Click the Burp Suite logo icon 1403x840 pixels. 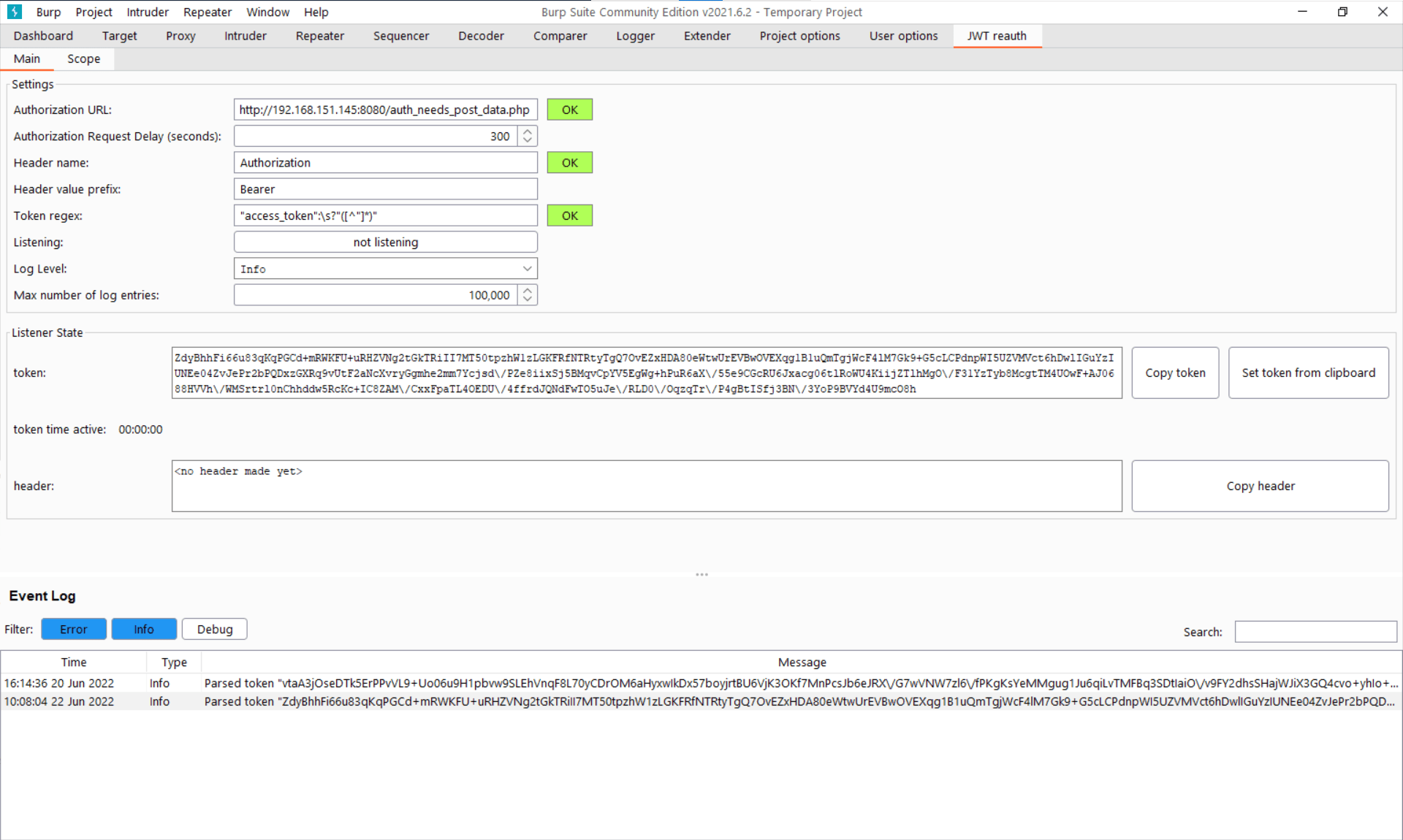(x=14, y=12)
